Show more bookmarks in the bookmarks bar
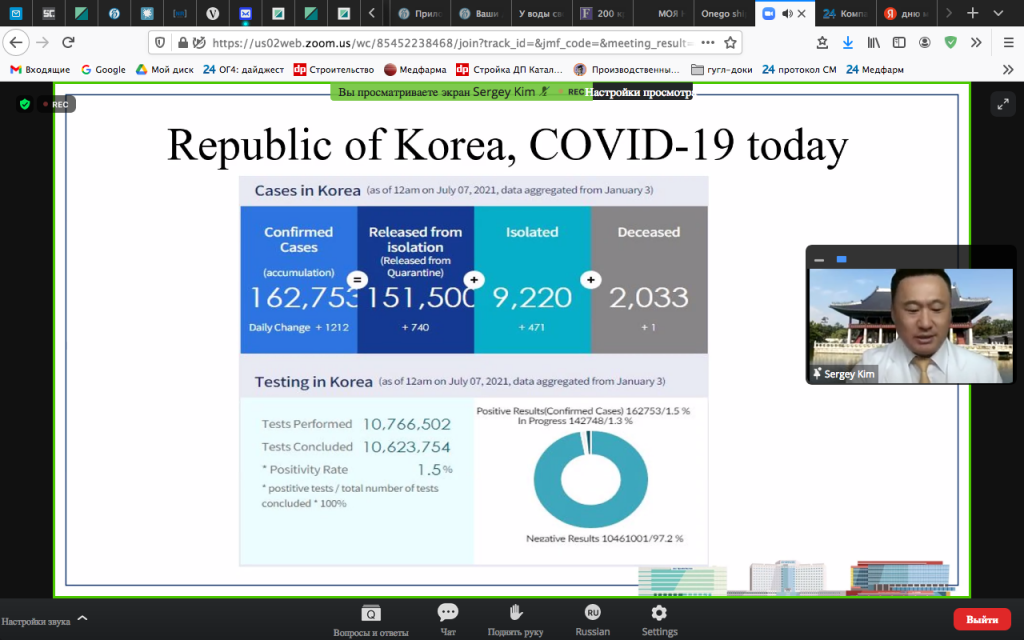The height and width of the screenshot is (640, 1024). click(x=1008, y=69)
